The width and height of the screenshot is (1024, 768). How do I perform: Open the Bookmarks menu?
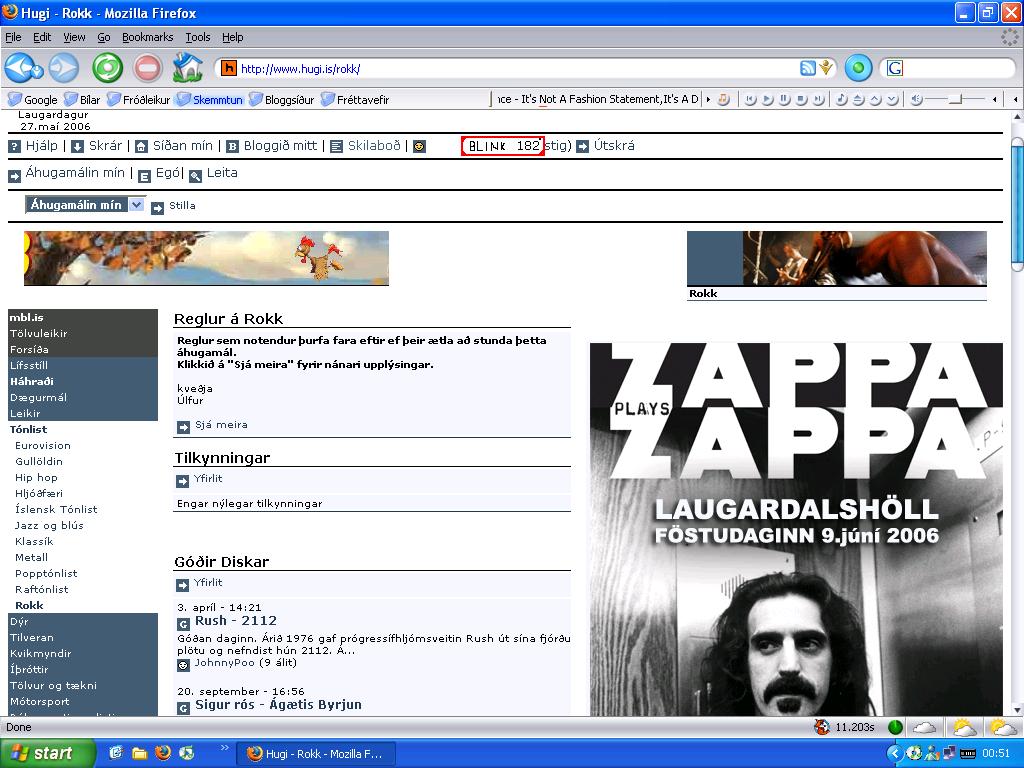tap(148, 37)
